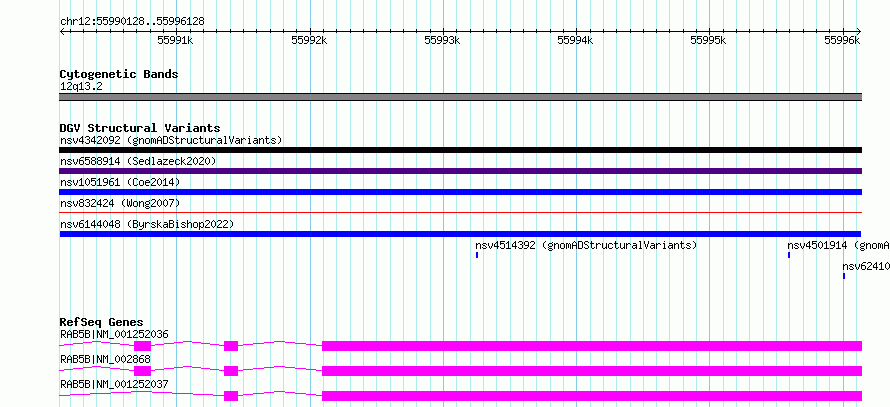
Task: Open nsv6144048 ByrskaBishop2022 label
Action: [147, 224]
